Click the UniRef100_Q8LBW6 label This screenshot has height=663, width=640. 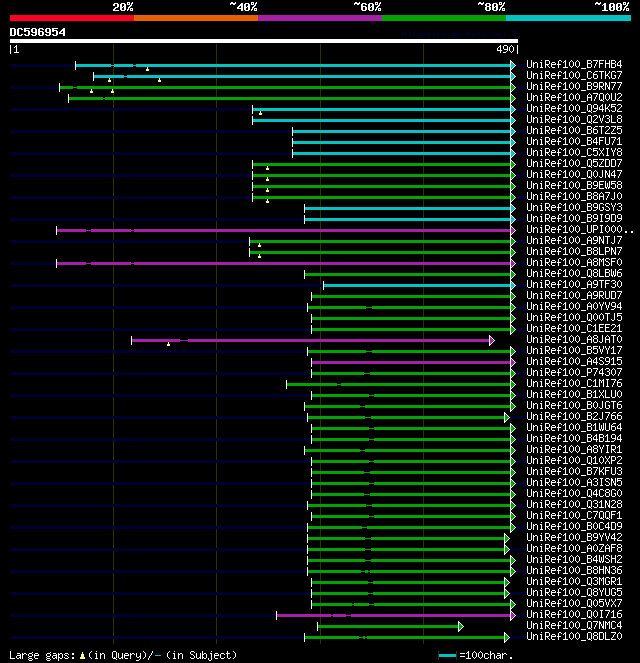point(574,273)
